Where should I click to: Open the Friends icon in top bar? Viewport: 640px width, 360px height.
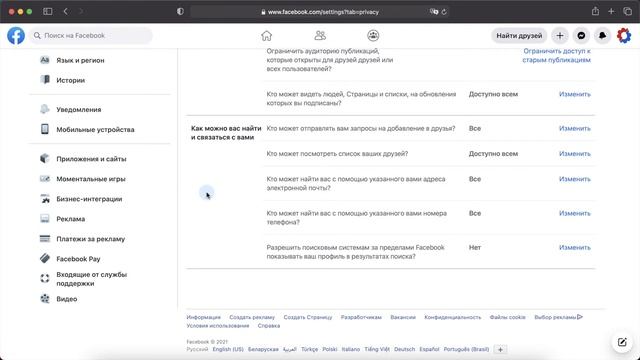tap(320, 36)
